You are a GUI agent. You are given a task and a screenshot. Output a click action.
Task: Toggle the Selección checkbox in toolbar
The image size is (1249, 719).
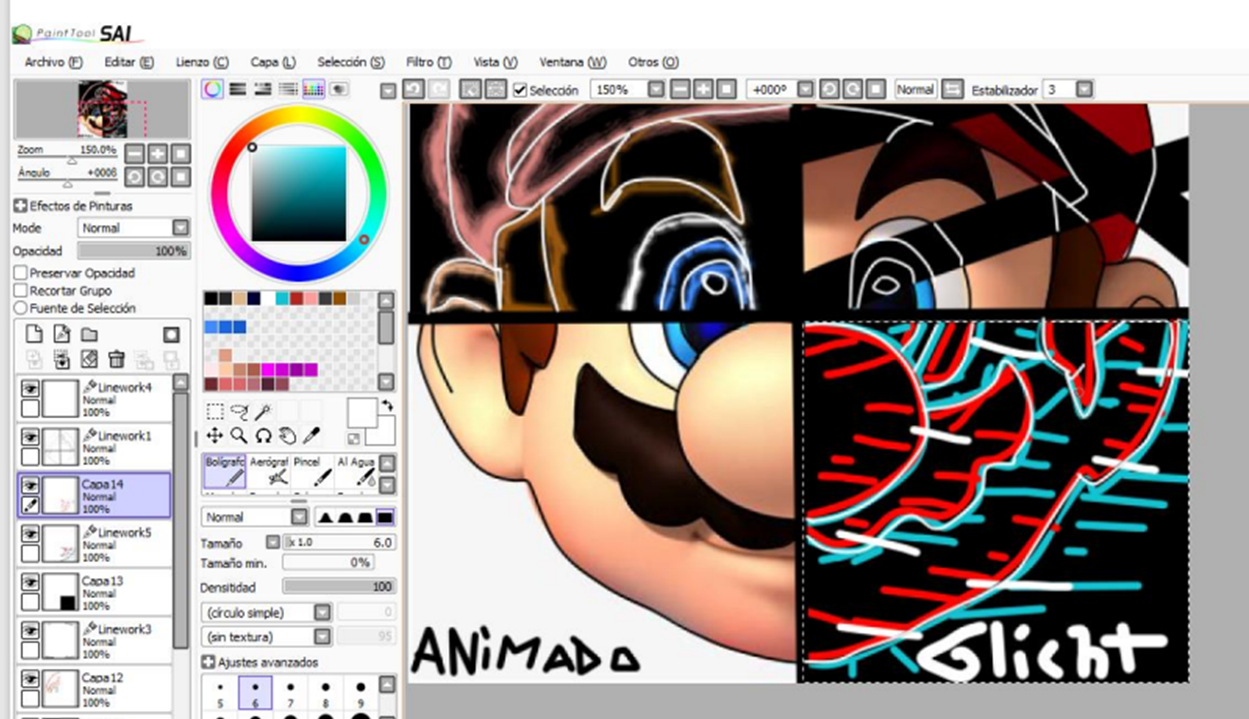pyautogui.click(x=520, y=90)
